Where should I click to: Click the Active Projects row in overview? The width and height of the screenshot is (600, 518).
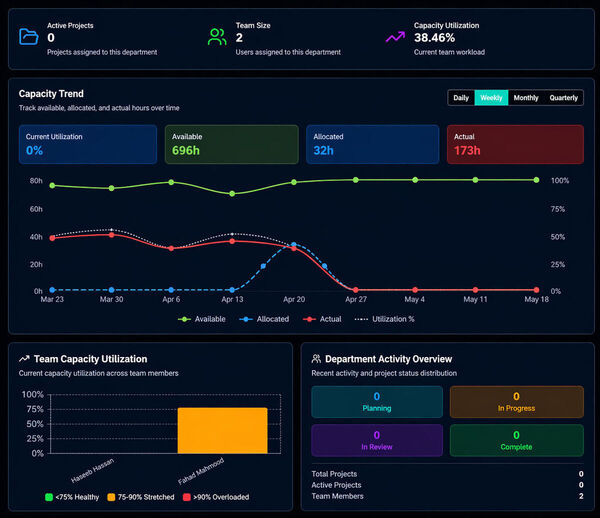coord(447,485)
